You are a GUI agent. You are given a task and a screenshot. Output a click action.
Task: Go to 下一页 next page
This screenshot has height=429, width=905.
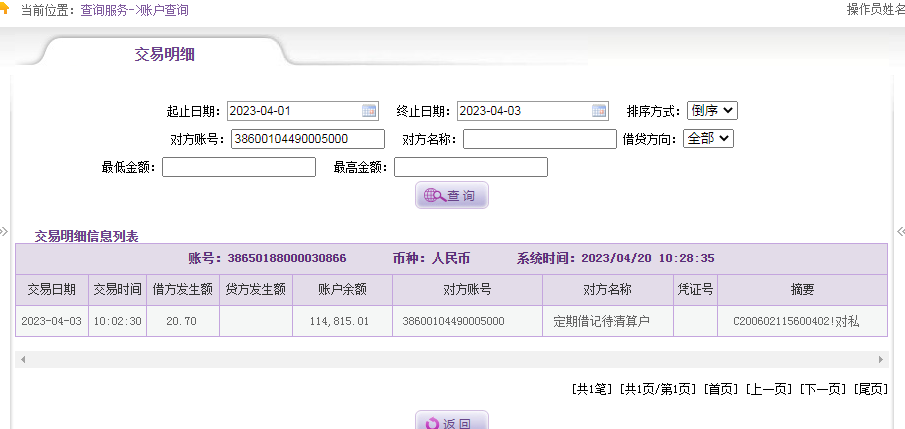tap(823, 388)
